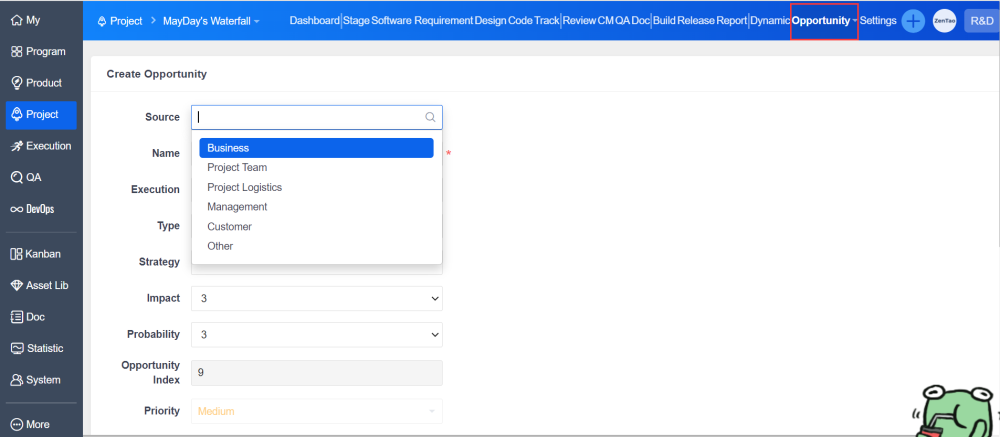Open the My dashboard sidebar icon
This screenshot has width=1000, height=437.
(x=28, y=20)
